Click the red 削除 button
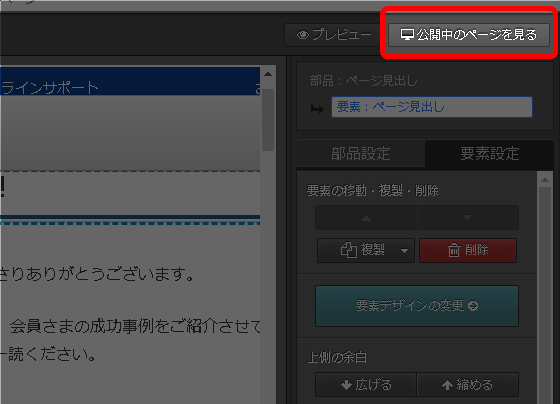The width and height of the screenshot is (560, 404). (x=468, y=250)
